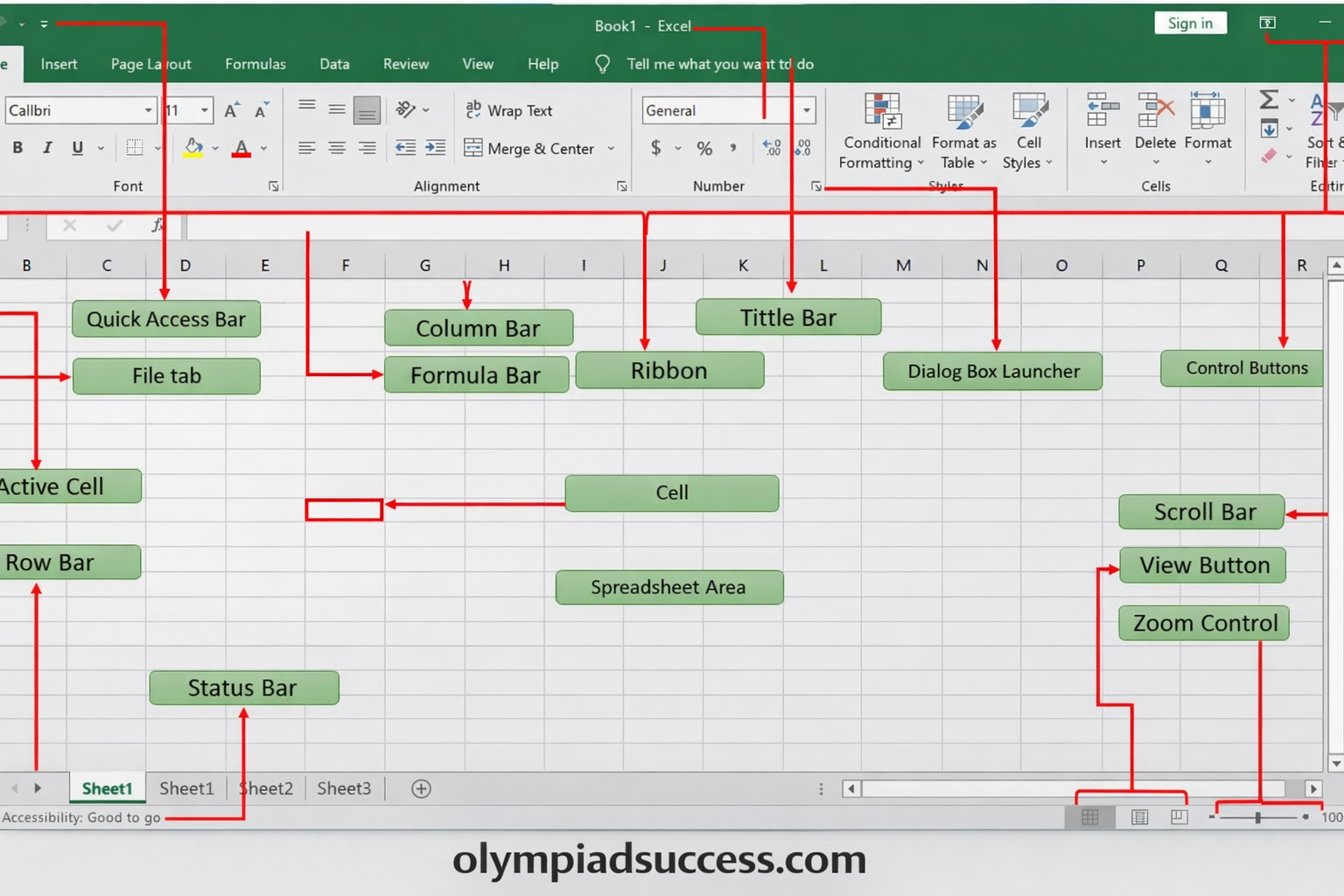Switch to the Sheet2 tab
The width and height of the screenshot is (1344, 896).
tap(265, 788)
